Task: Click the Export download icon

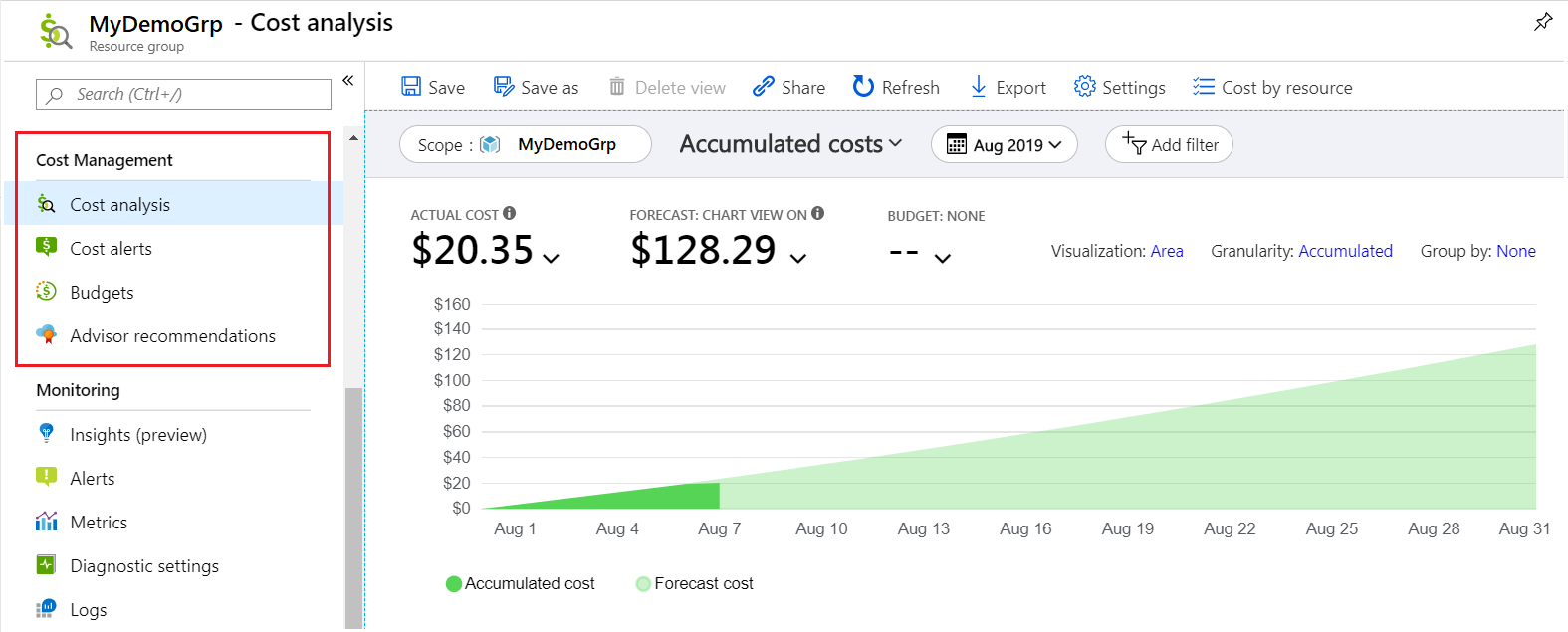Action: pyautogui.click(x=979, y=87)
